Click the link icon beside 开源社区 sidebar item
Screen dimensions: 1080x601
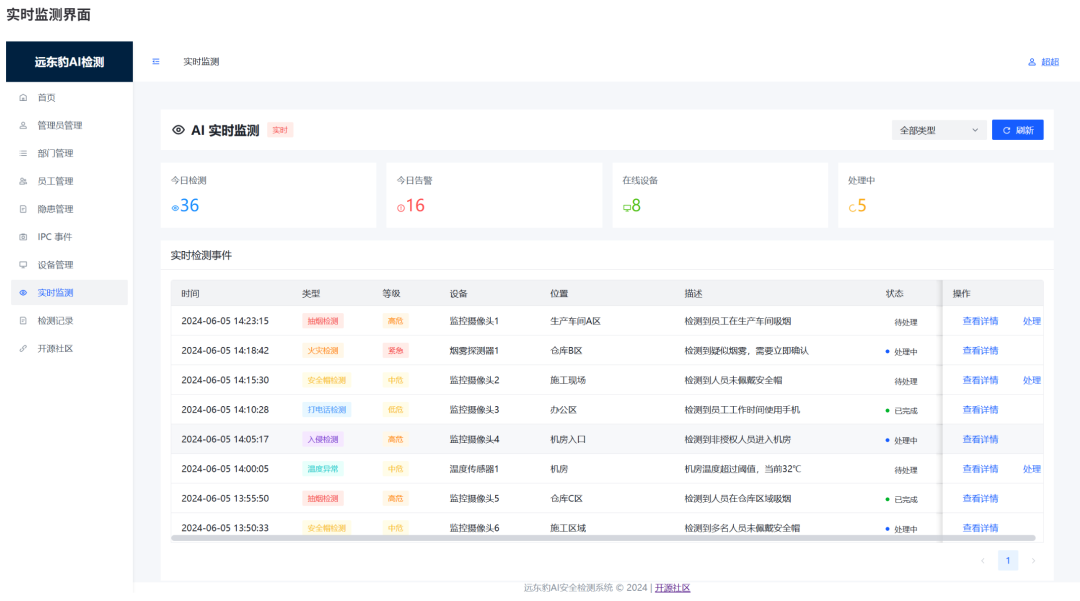(23, 348)
